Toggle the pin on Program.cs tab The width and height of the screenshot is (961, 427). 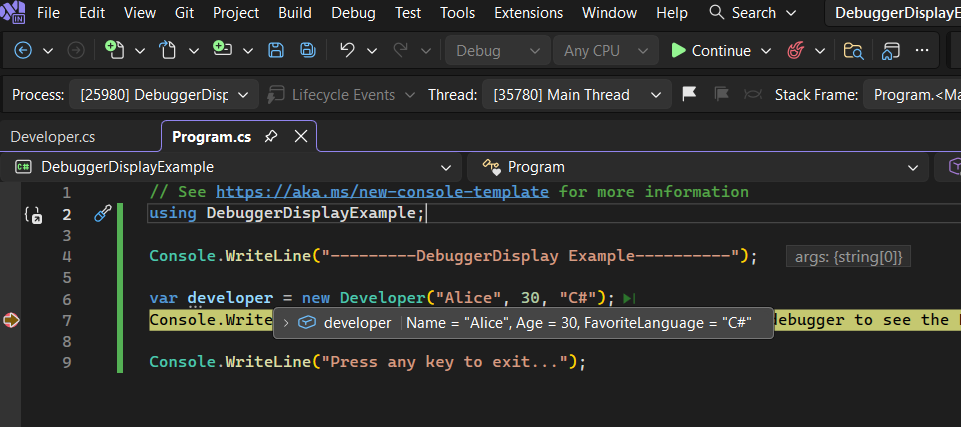(x=271, y=137)
